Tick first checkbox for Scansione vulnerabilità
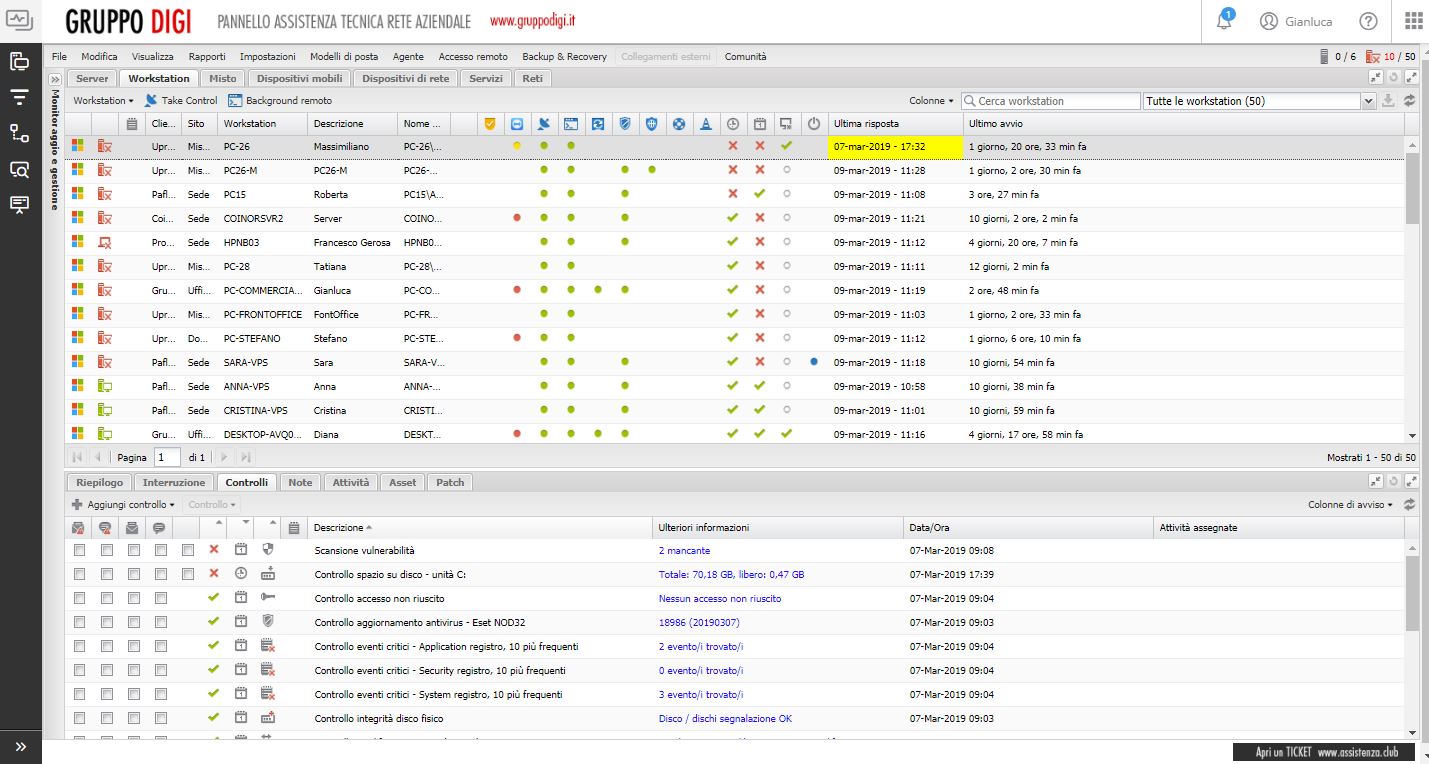This screenshot has height=764, width=1429. [80, 550]
